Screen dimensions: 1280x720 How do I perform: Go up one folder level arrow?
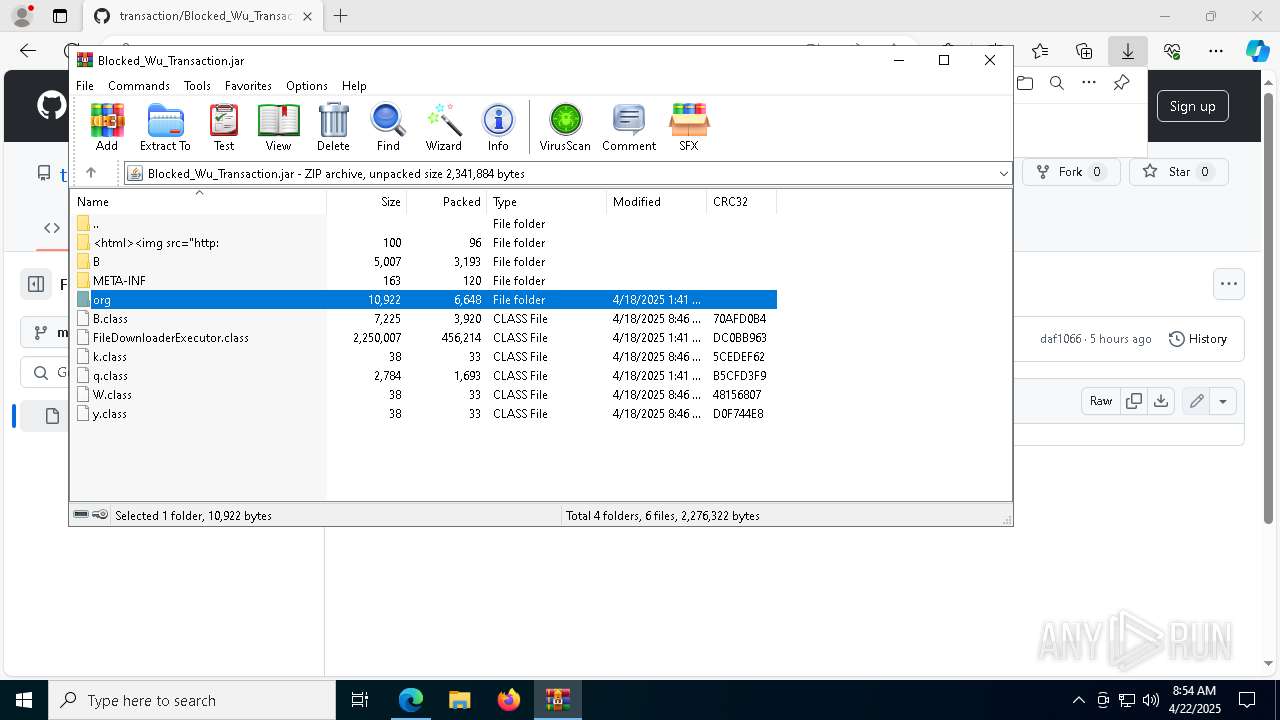point(91,173)
